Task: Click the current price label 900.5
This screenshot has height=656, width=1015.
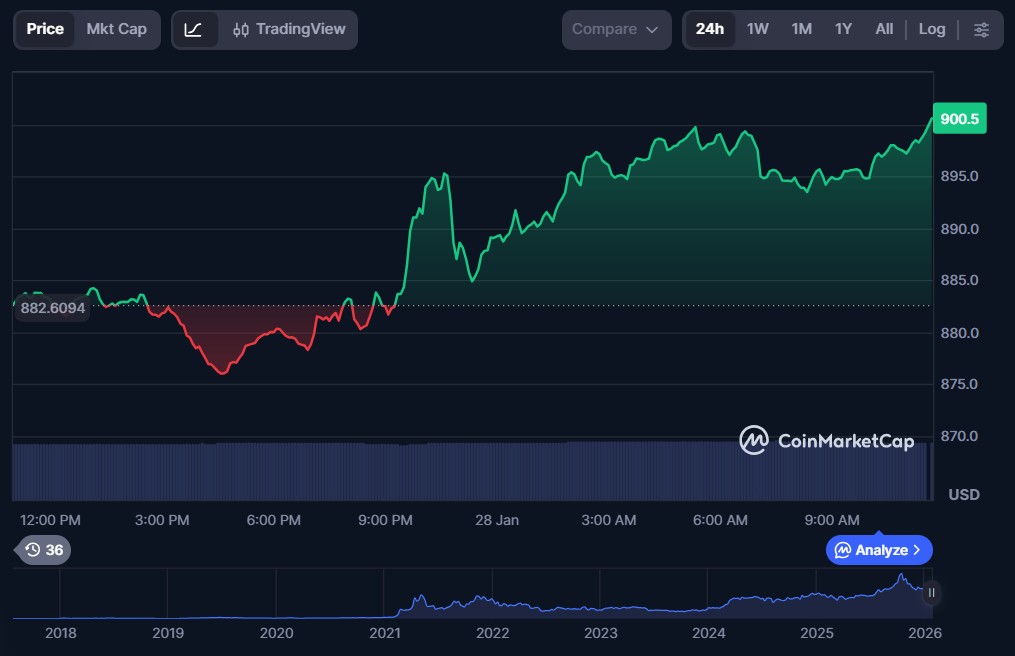Action: coord(959,119)
